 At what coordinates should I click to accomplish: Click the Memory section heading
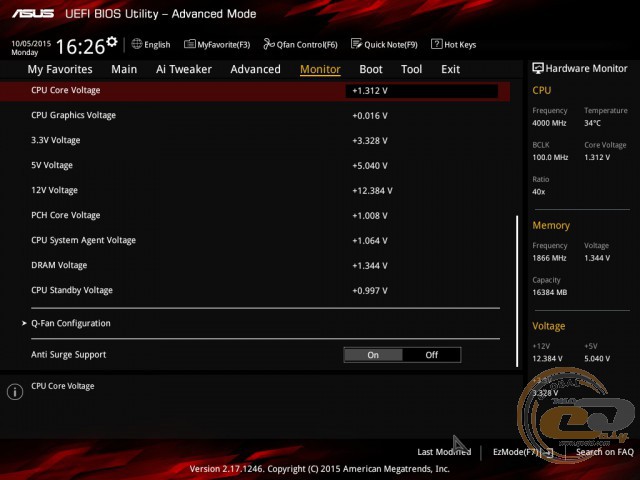point(551,225)
